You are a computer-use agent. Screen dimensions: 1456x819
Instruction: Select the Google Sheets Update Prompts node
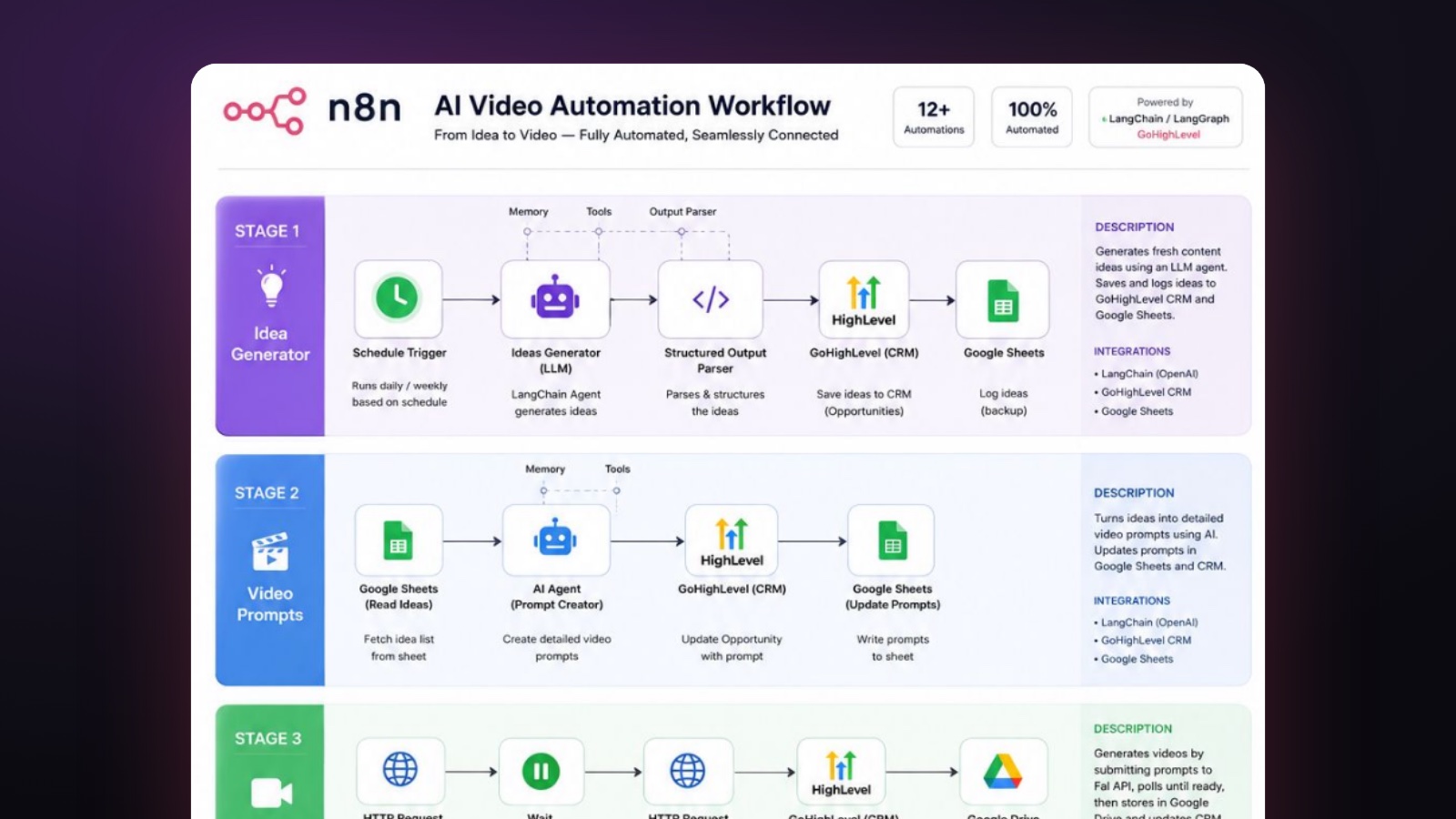click(x=892, y=541)
